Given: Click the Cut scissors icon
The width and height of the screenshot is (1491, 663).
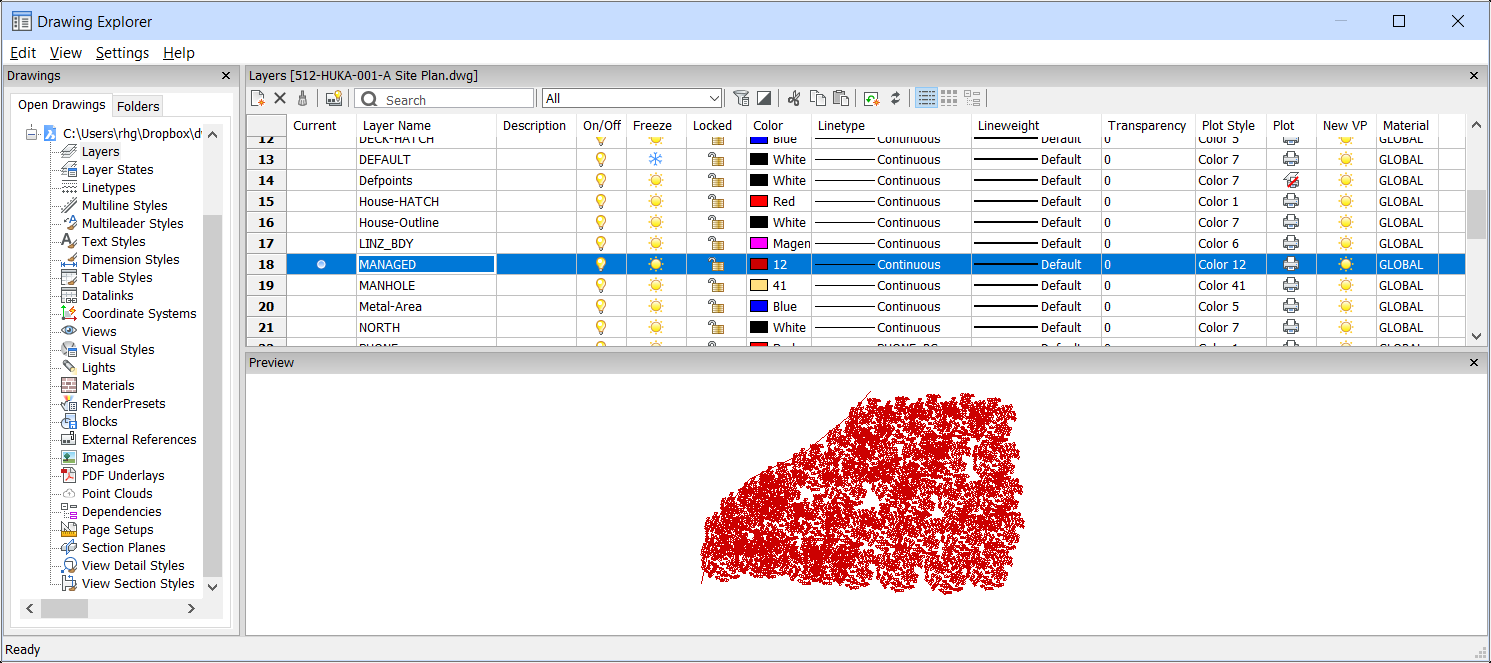Looking at the screenshot, I should [794, 98].
